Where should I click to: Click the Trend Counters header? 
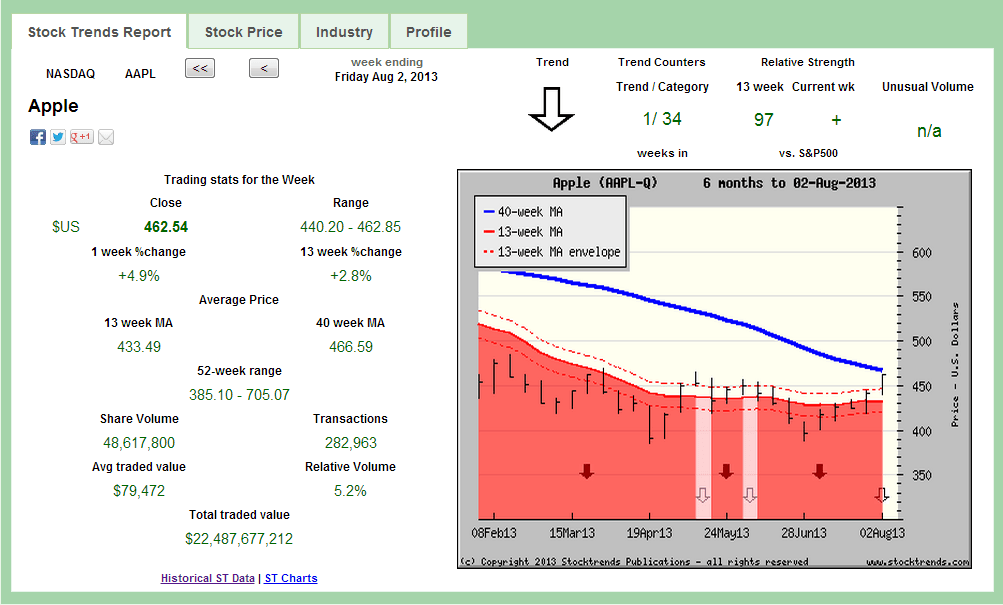[661, 62]
